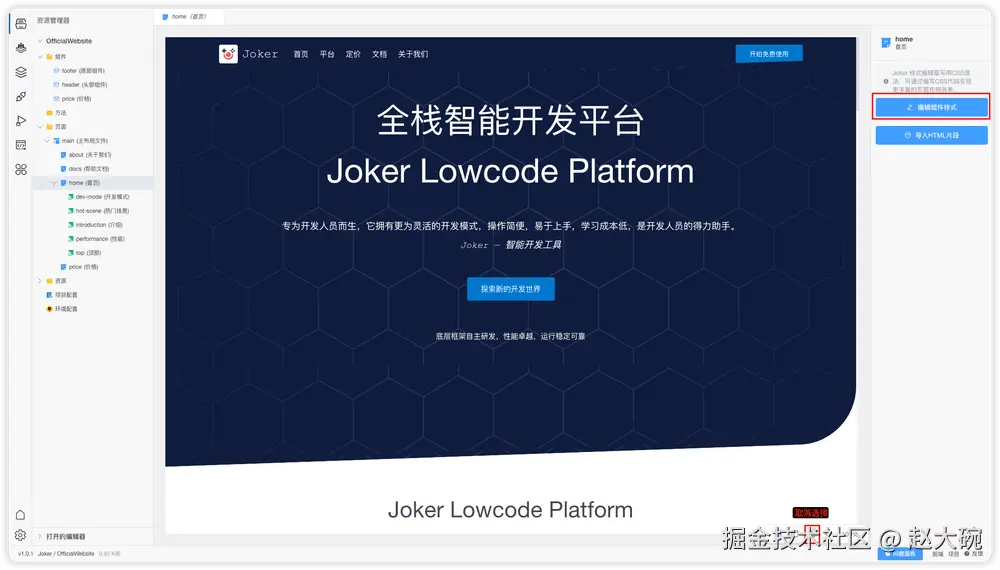Collapse the home (首页) tree node

pyautogui.click(x=54, y=183)
